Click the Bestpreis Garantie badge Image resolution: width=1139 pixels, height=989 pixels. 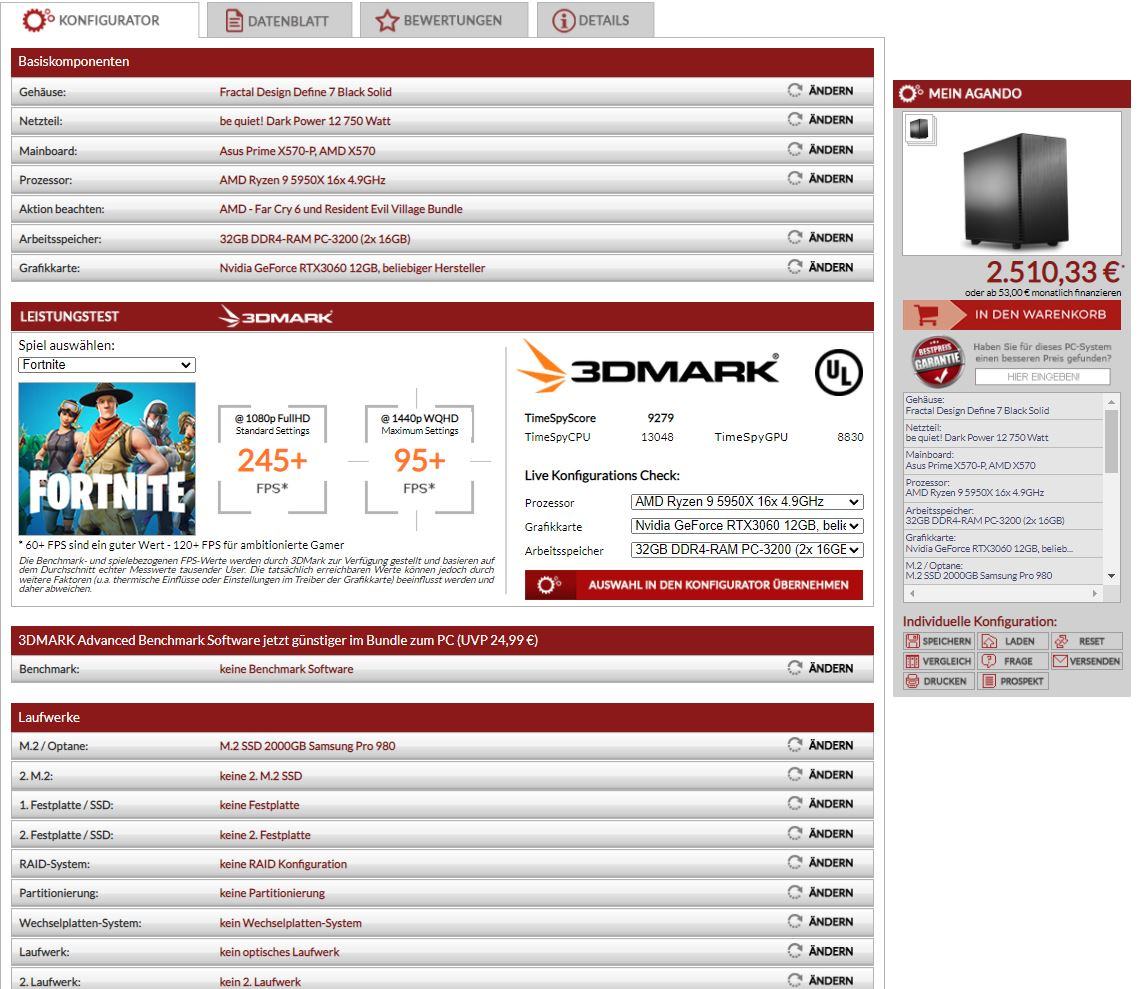tap(938, 361)
